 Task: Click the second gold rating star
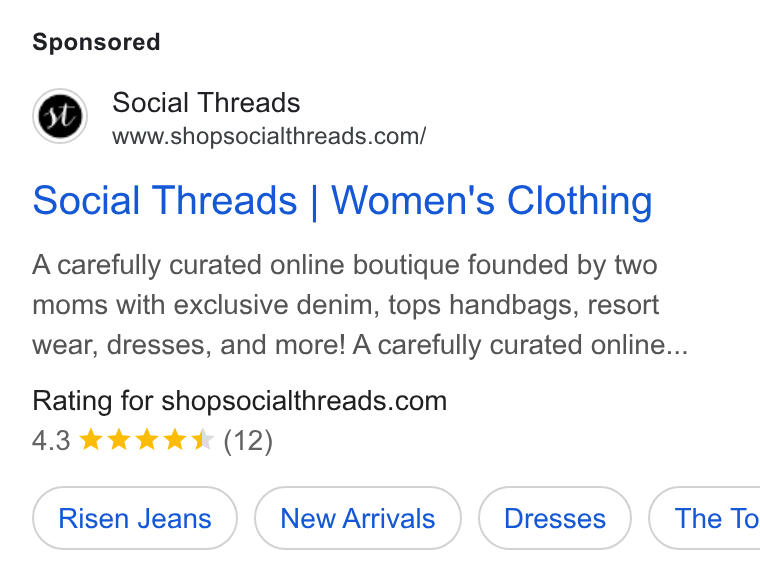[119, 440]
